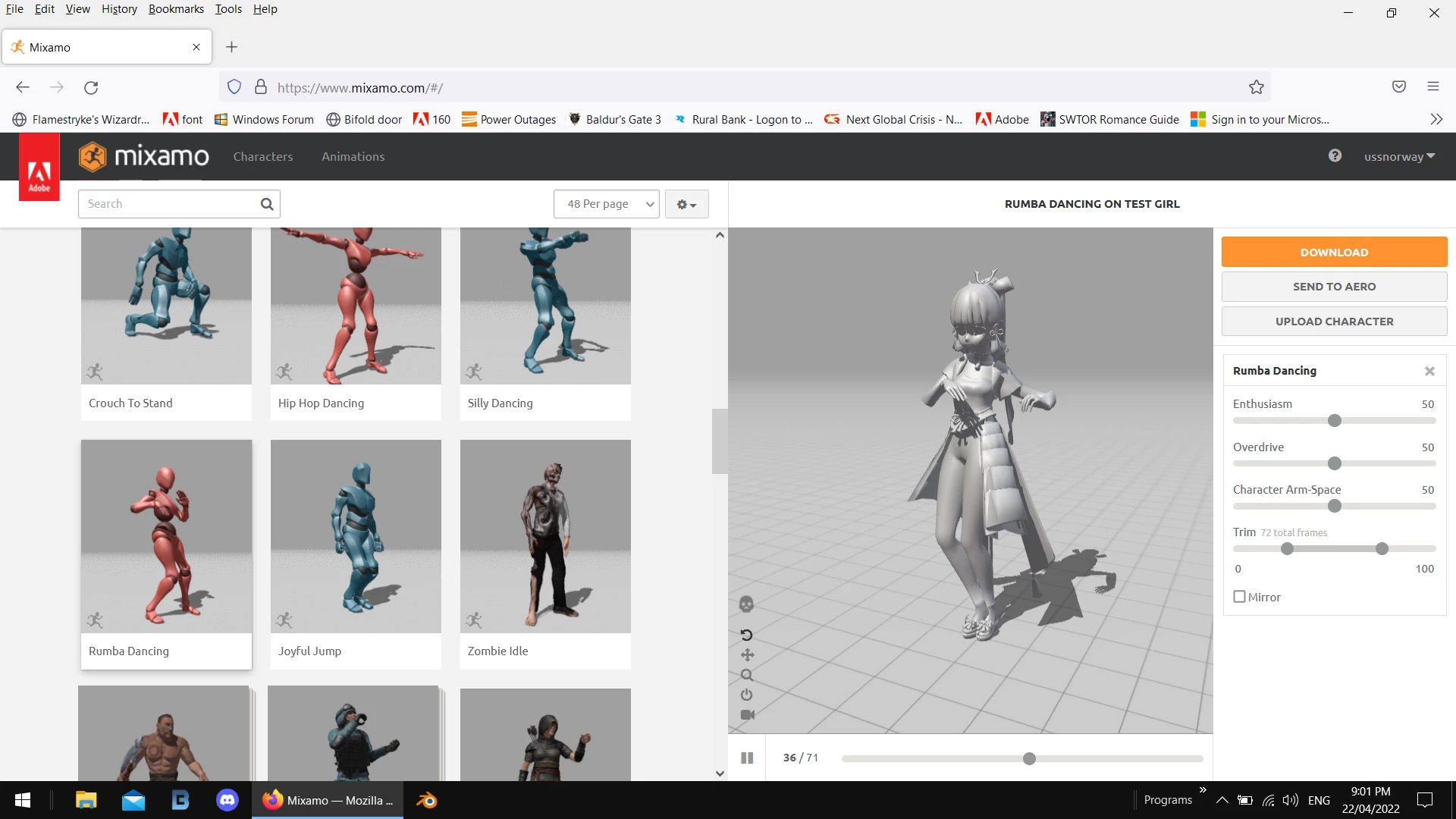Viewport: 1456px width, 819px height.
Task: Open the Animations tab
Action: (353, 156)
